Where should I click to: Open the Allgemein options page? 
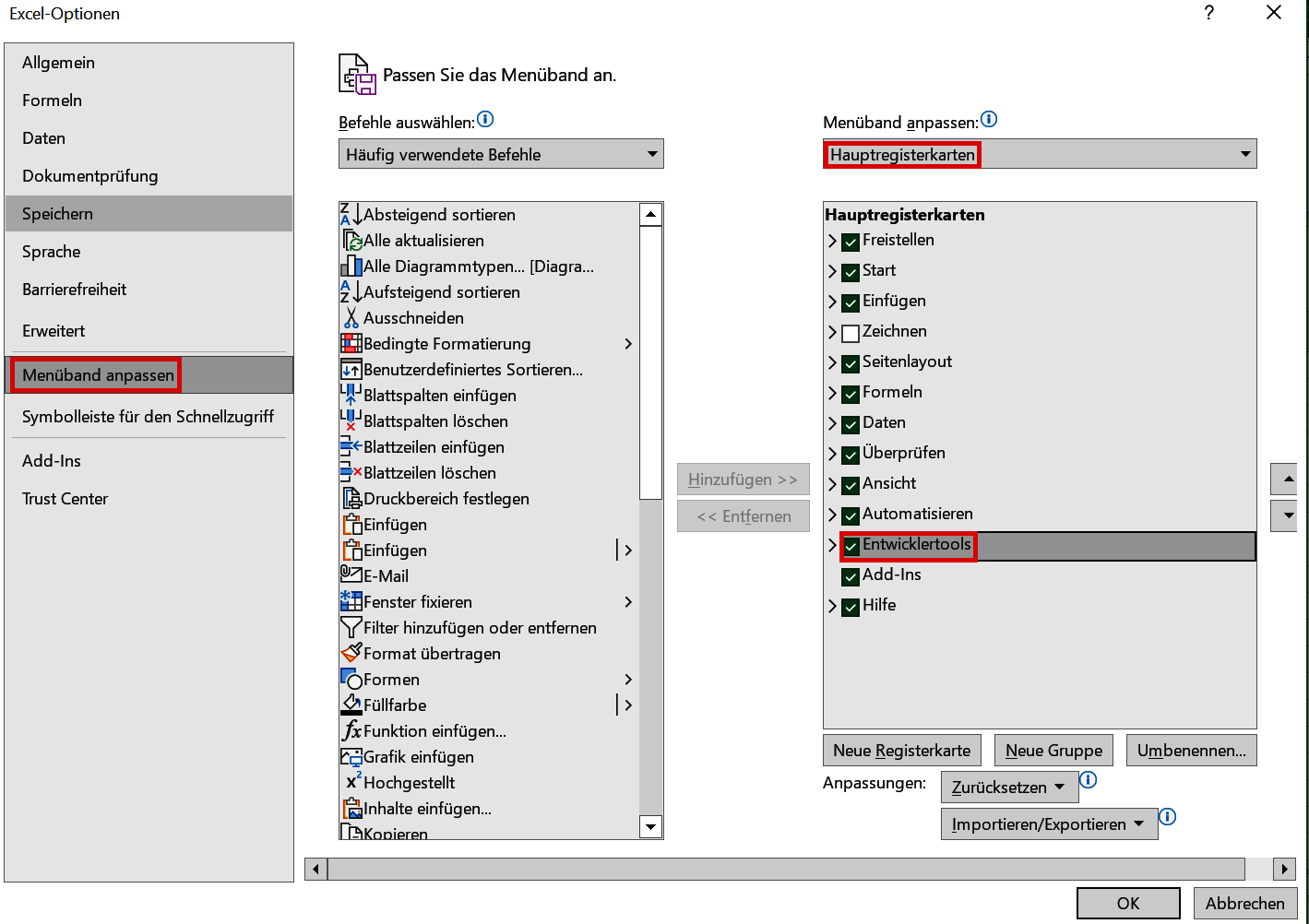(59, 62)
